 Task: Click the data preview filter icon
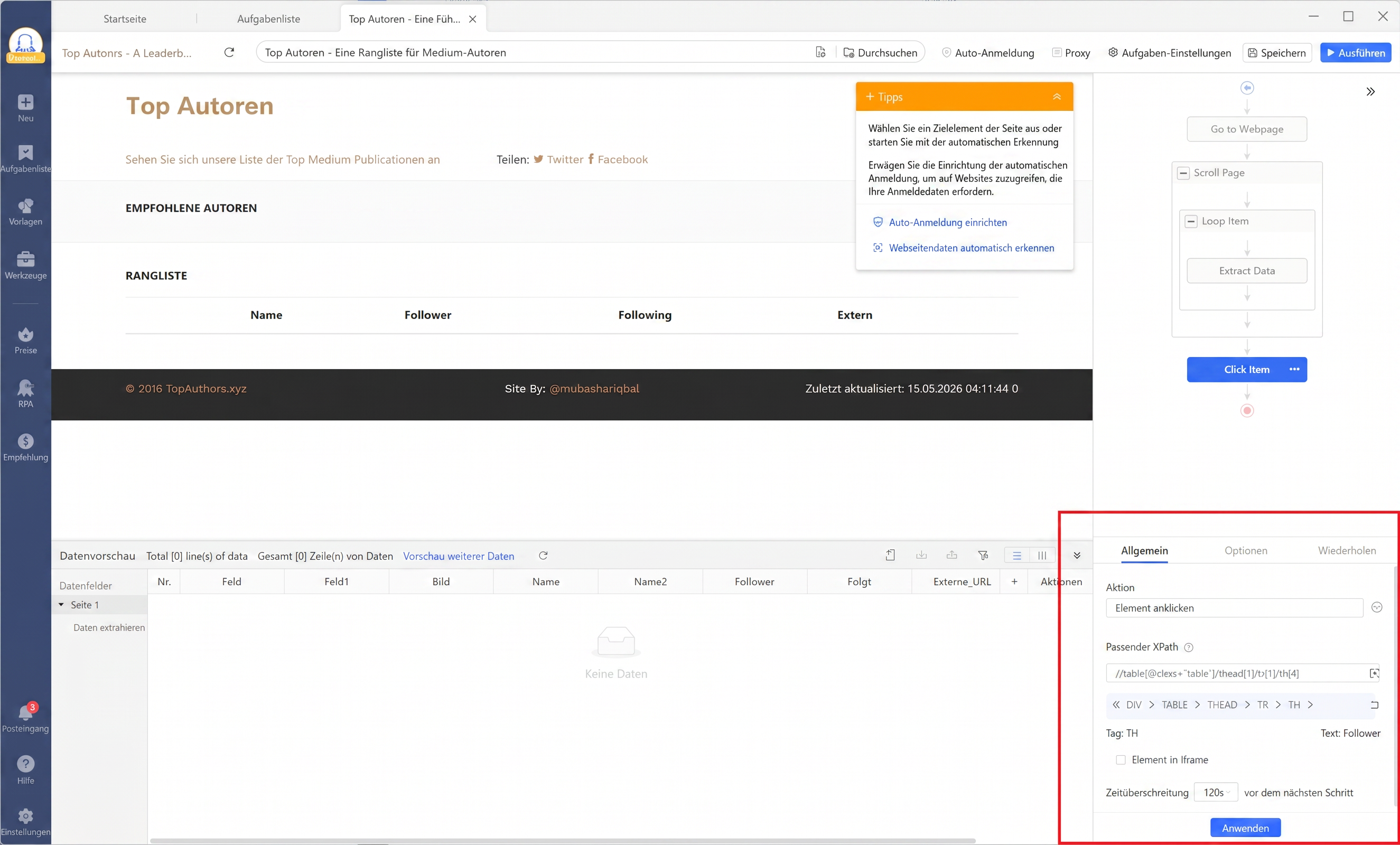pos(983,556)
